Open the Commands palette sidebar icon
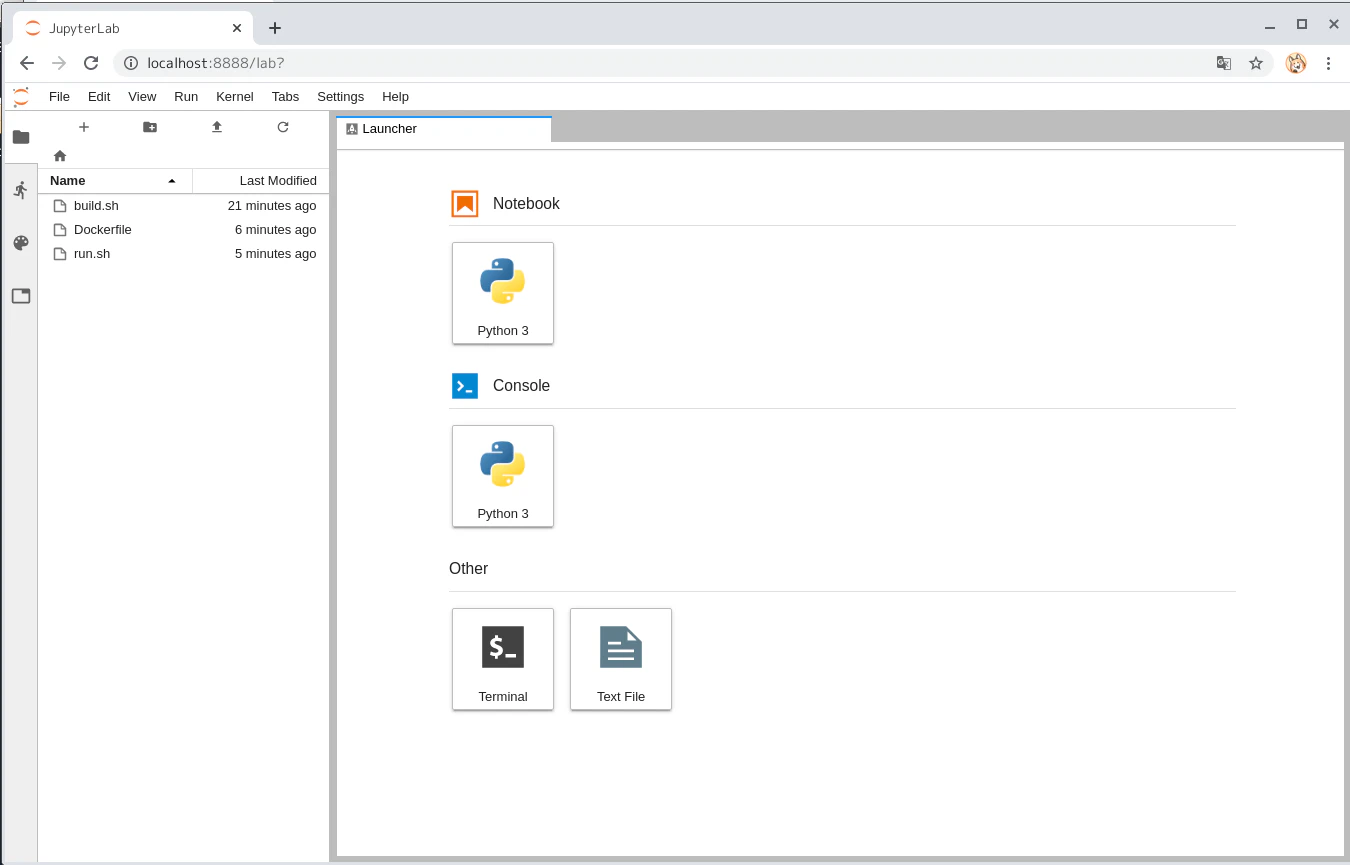1350x865 pixels. [x=21, y=243]
